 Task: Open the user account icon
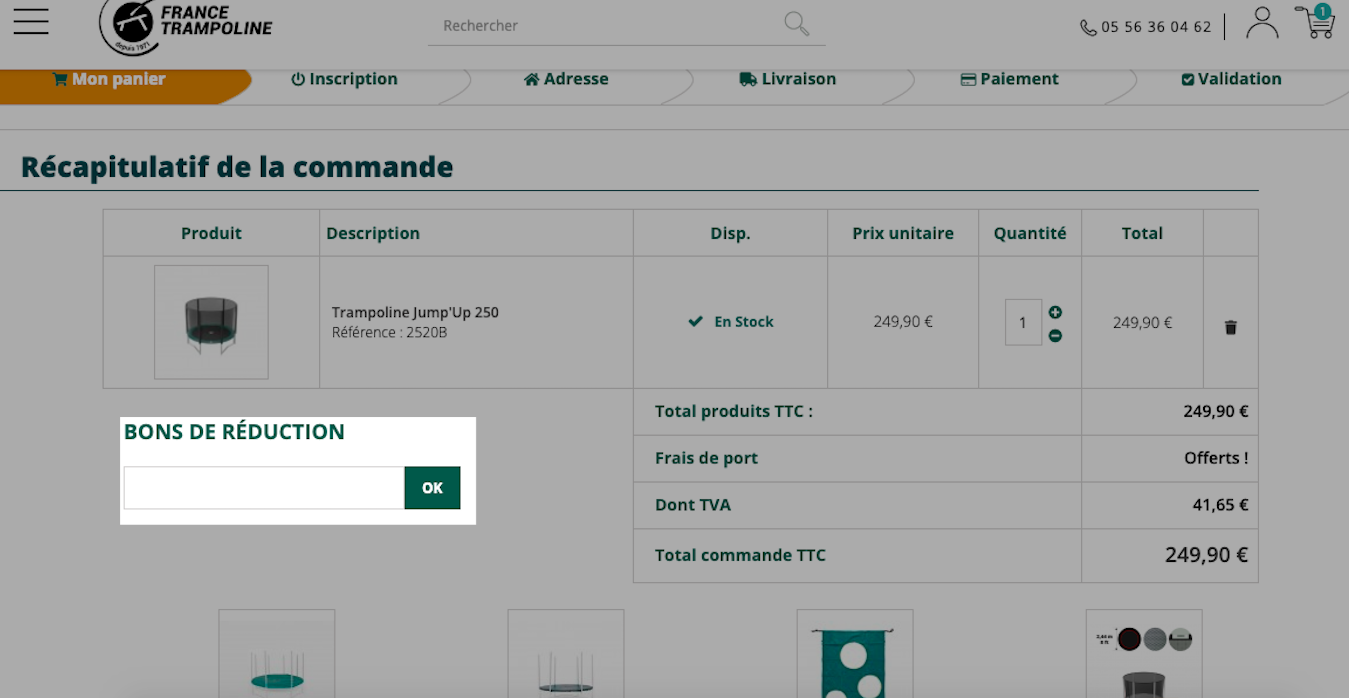coord(1262,22)
